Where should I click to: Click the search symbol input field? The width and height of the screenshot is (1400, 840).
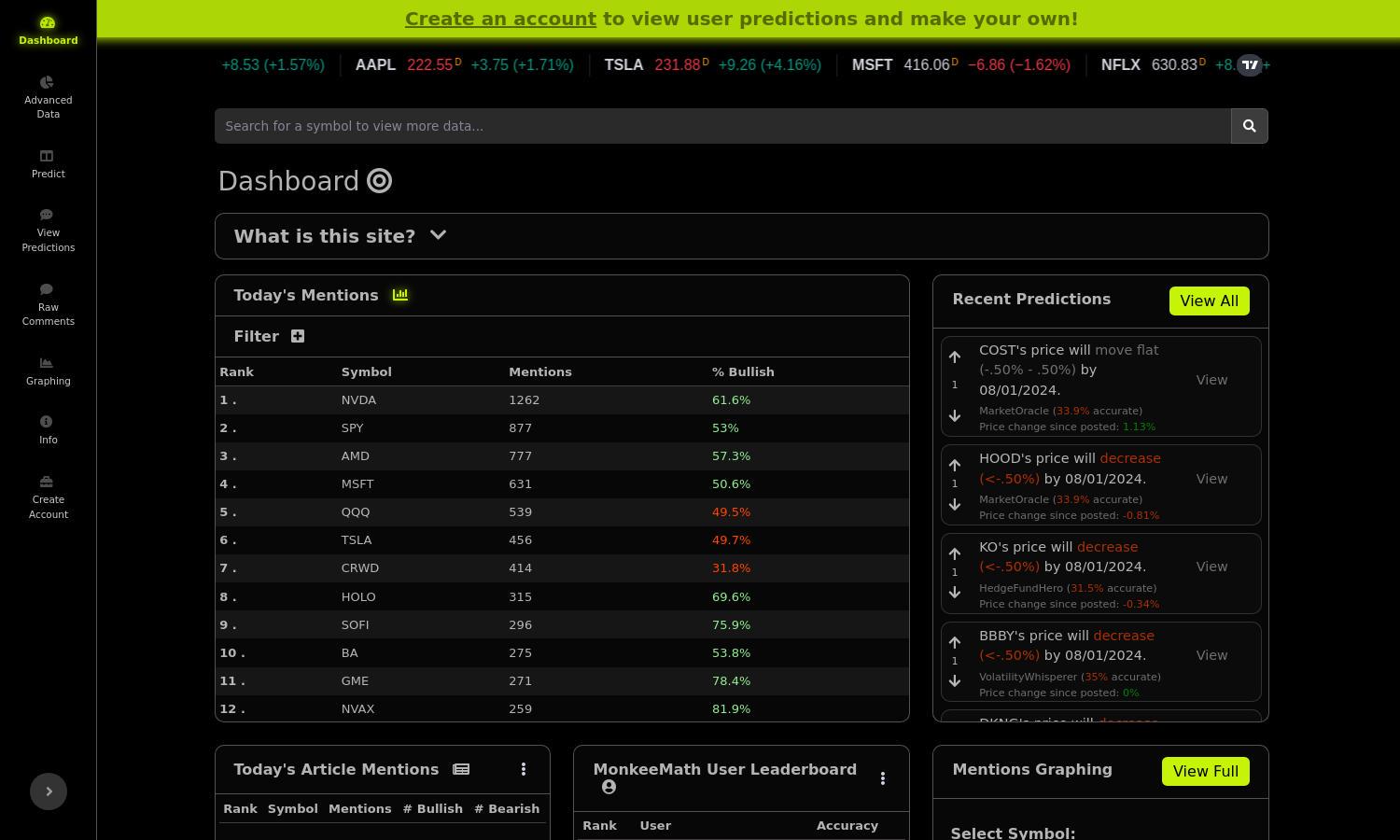pyautogui.click(x=722, y=126)
